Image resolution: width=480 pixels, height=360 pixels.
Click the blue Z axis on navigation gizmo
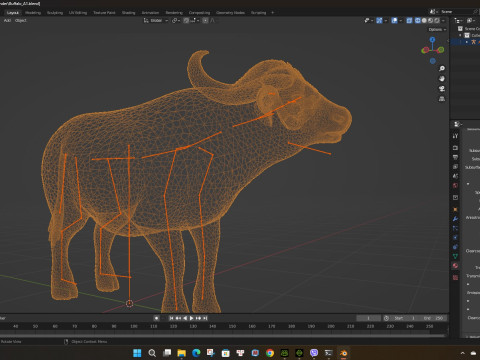(432, 39)
